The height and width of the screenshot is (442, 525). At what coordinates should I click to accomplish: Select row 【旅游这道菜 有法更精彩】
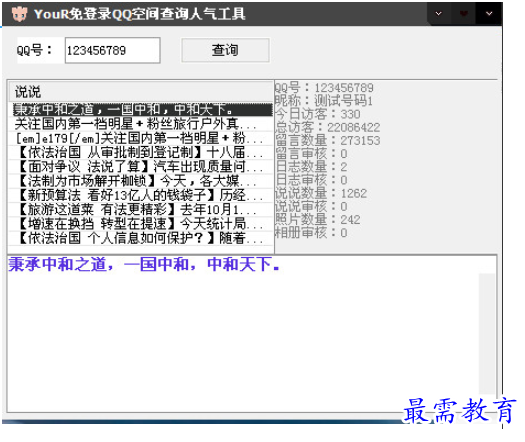(x=141, y=210)
